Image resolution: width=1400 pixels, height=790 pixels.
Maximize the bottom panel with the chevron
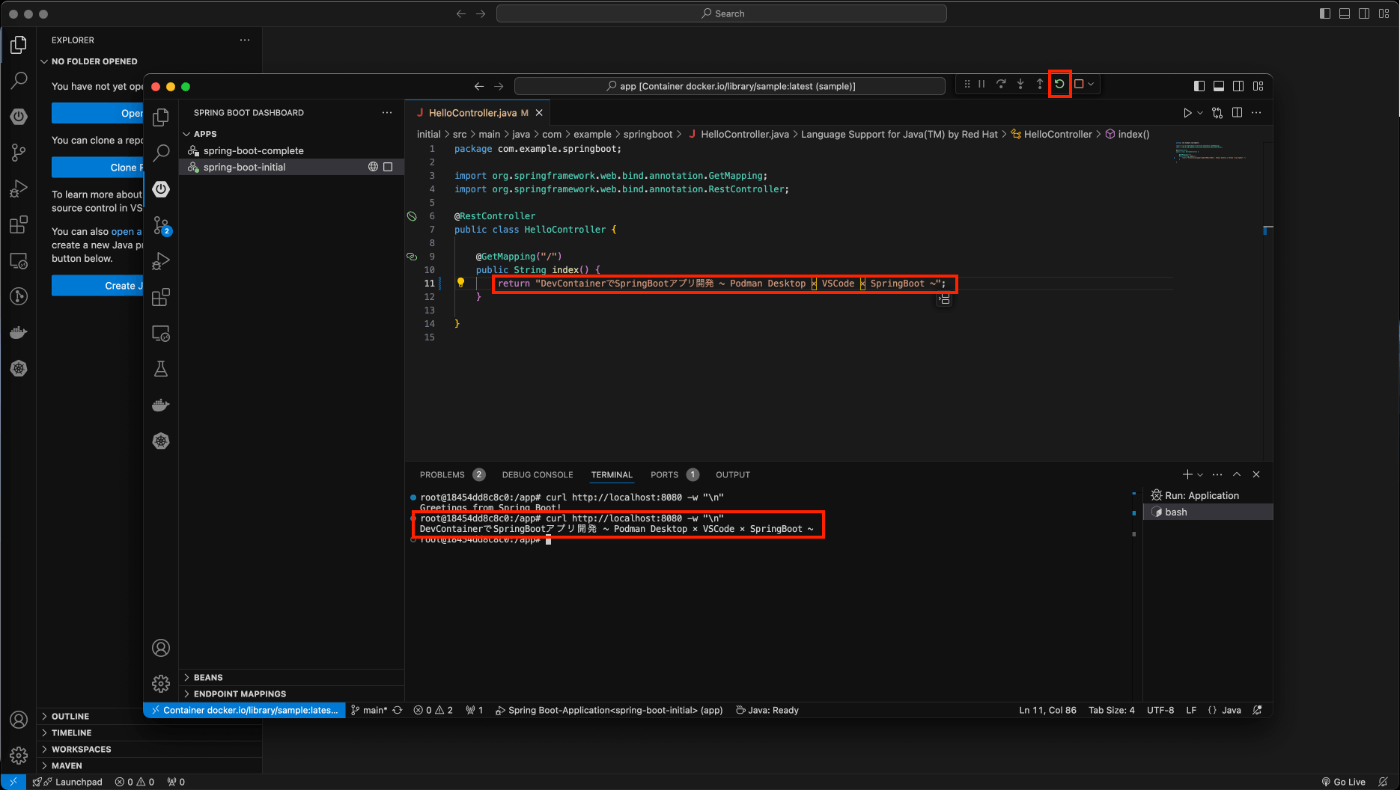(x=1237, y=475)
